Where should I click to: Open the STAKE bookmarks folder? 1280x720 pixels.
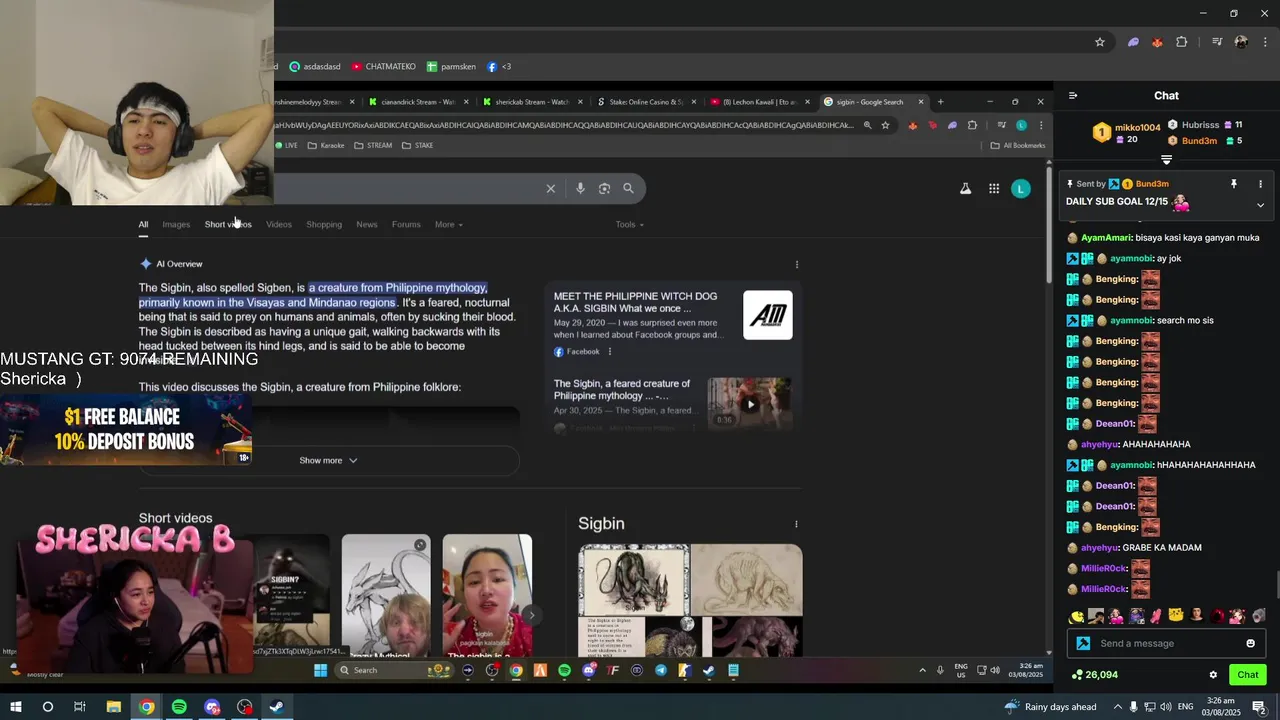(x=418, y=145)
